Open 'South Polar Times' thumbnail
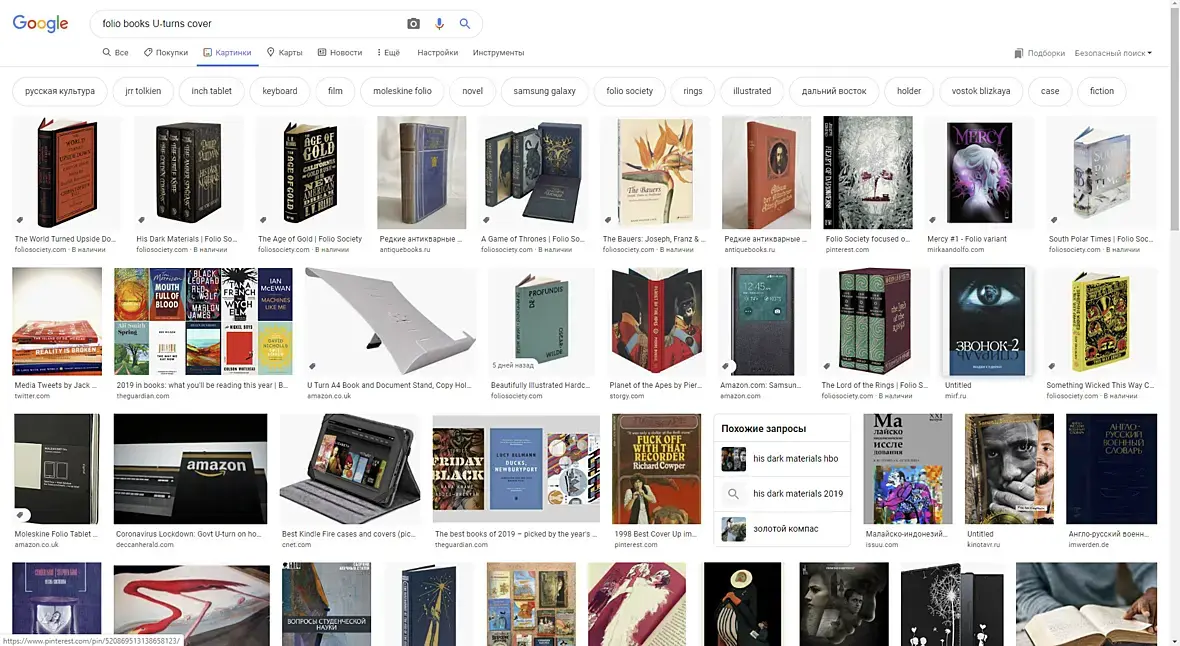Screen dimensions: 1180x646 pyautogui.click(x=1102, y=172)
